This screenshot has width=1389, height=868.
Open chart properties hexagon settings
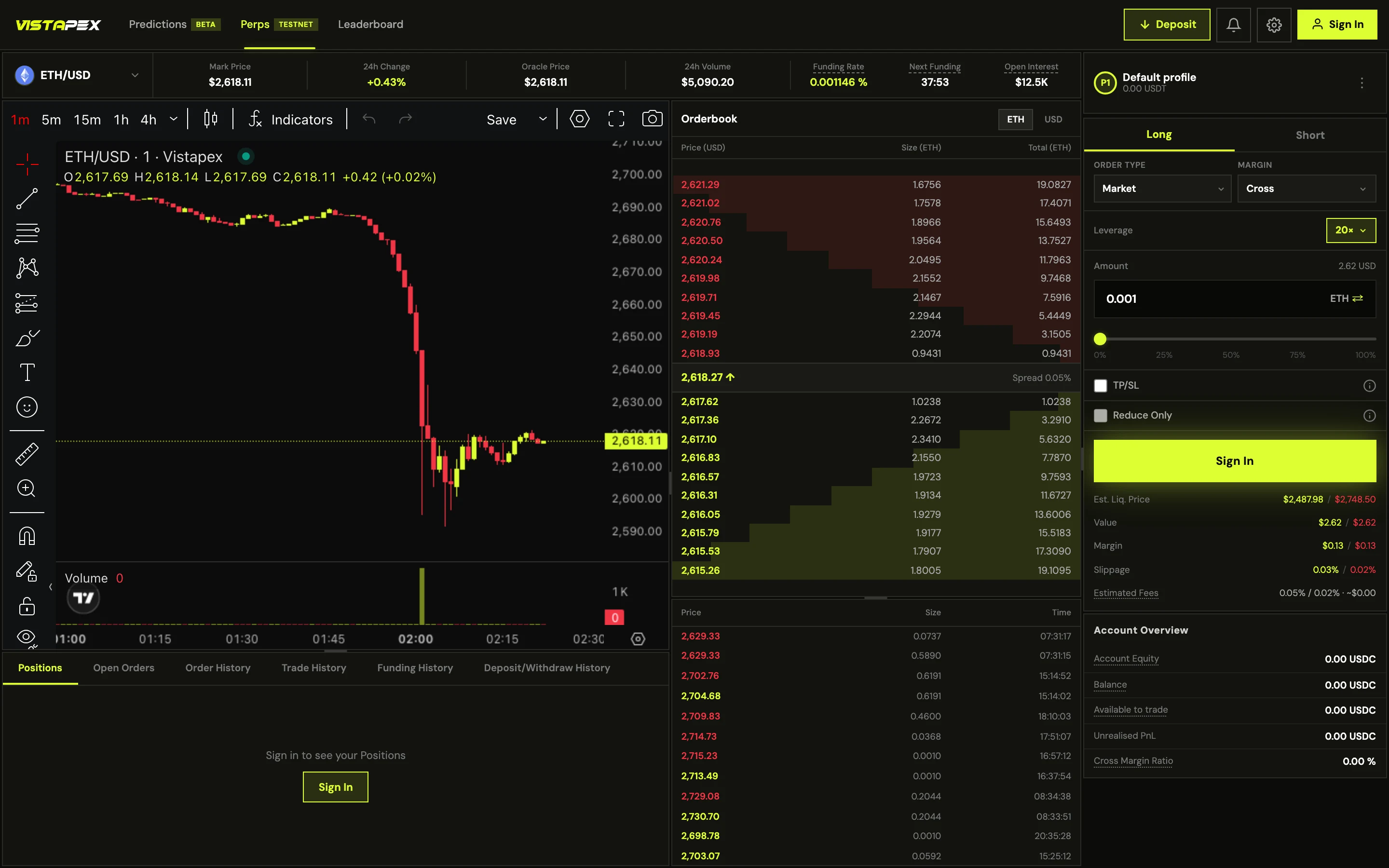tap(580, 119)
